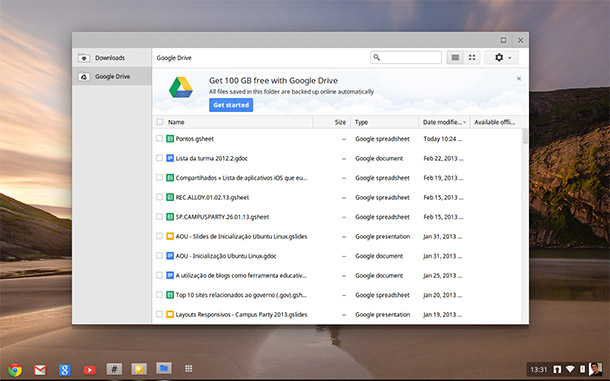Check the Pontos.gsheet checkbox
The height and width of the screenshot is (381, 610).
(x=159, y=139)
